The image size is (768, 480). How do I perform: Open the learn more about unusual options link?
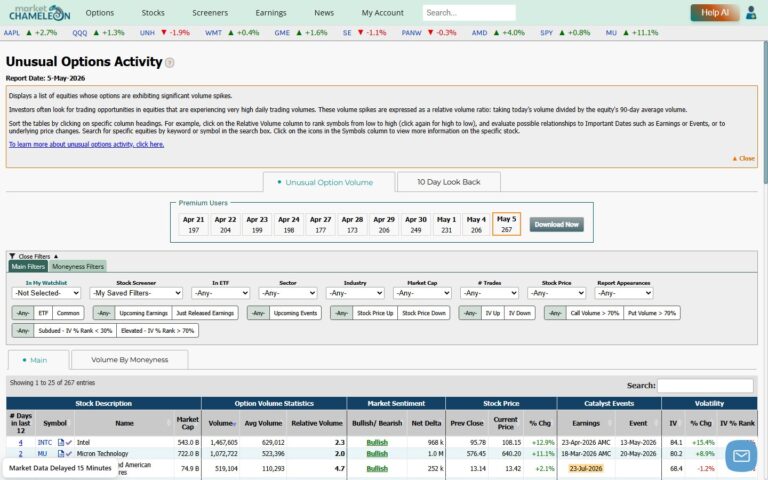pos(86,144)
